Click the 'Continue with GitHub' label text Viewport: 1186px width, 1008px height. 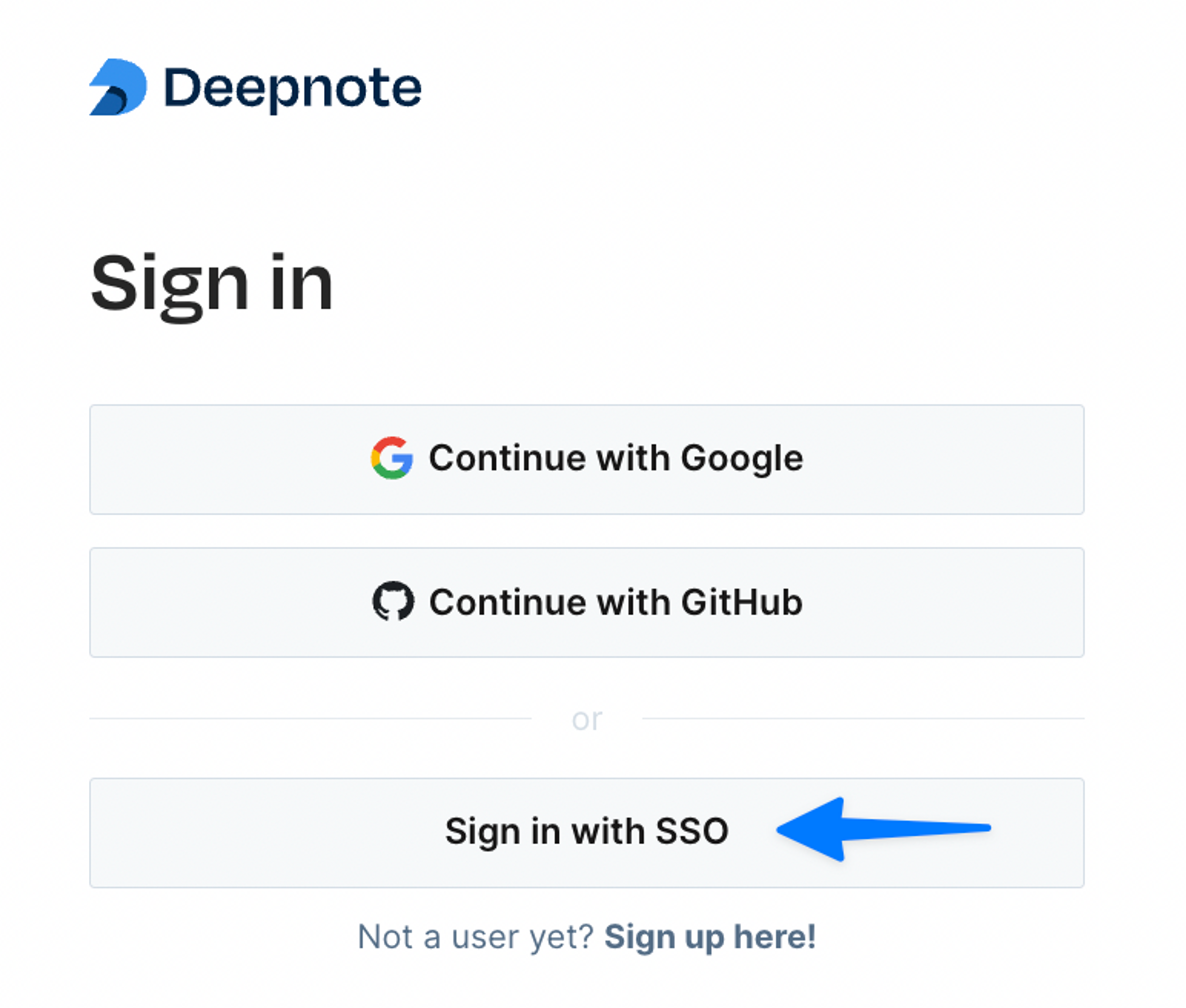tap(616, 602)
